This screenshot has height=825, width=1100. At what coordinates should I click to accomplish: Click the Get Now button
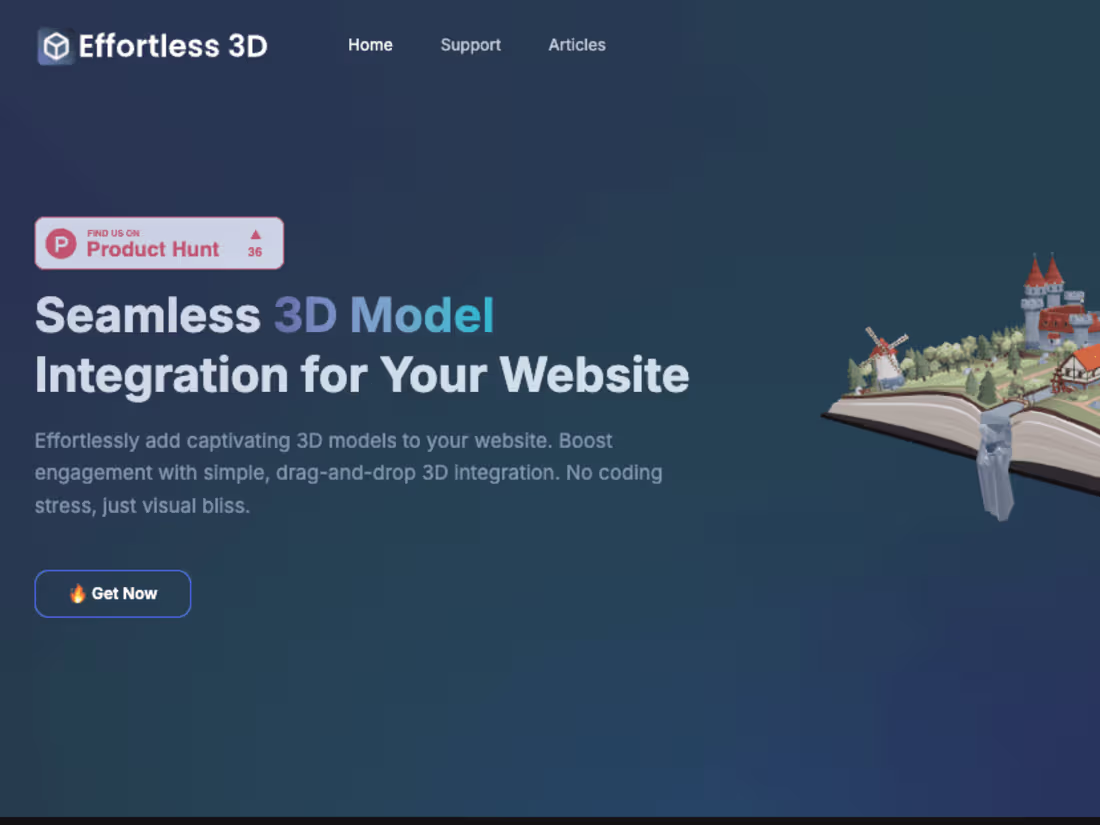112,593
